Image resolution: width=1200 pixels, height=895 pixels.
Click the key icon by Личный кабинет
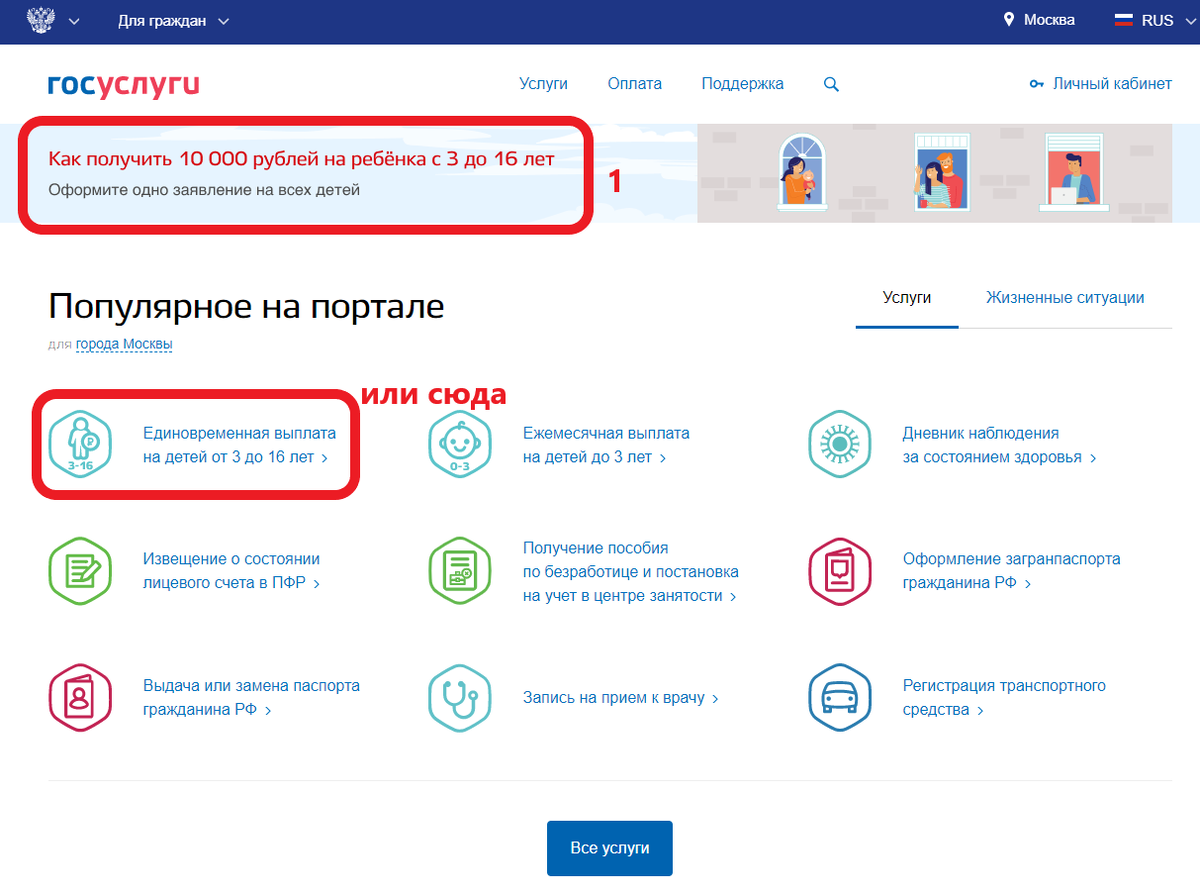point(1037,84)
